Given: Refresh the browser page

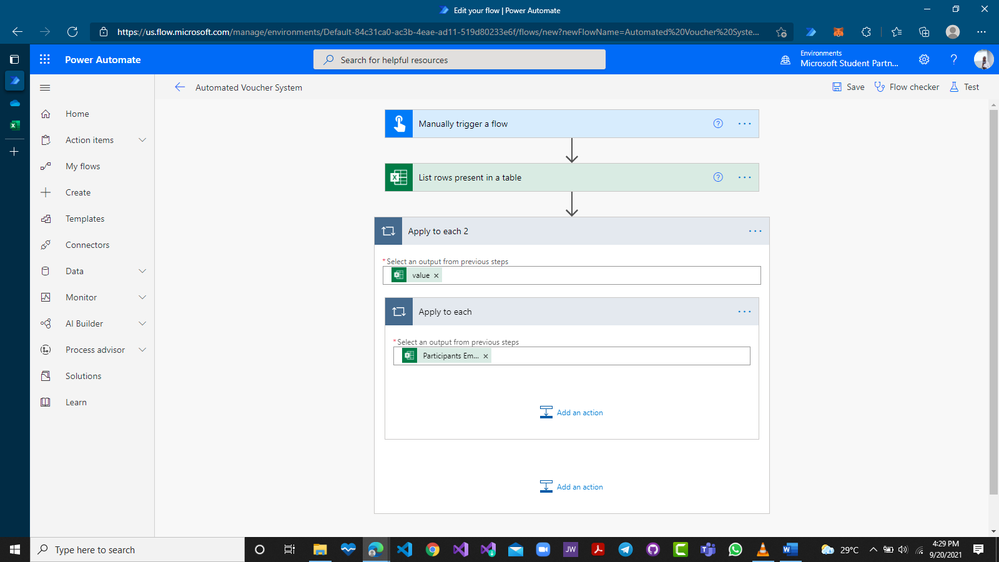Looking at the screenshot, I should (73, 32).
